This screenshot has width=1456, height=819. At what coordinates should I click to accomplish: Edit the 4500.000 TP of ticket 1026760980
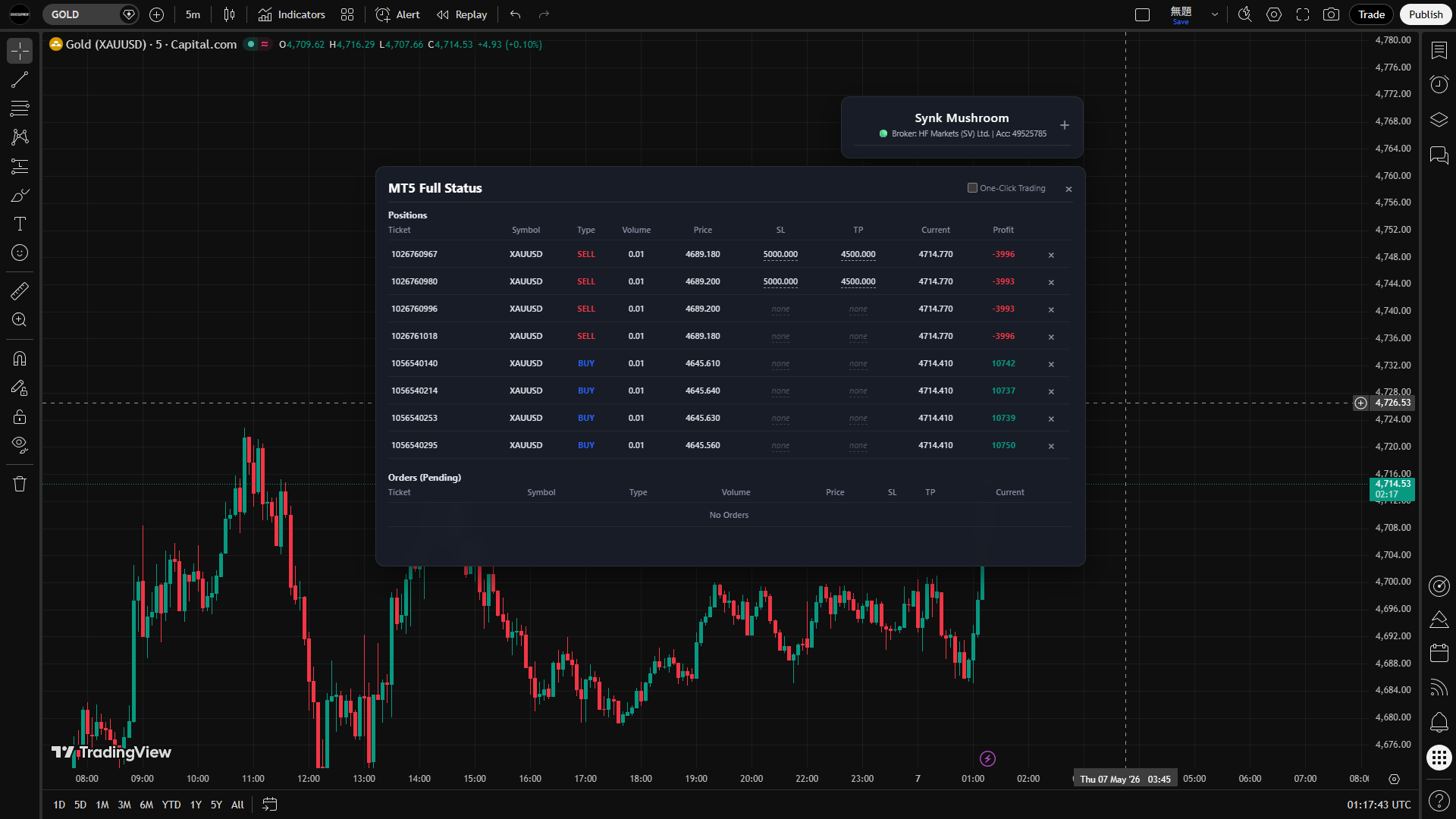click(858, 281)
